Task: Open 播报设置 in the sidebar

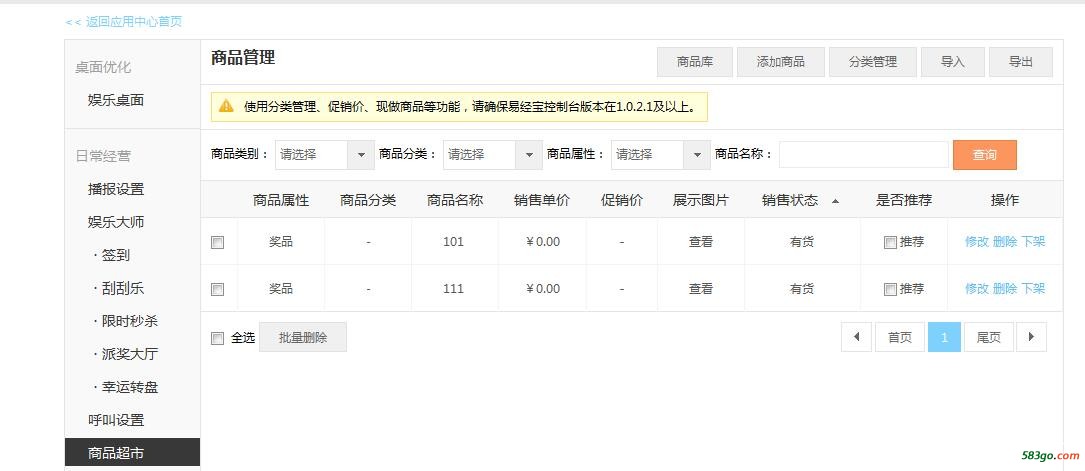Action: point(116,189)
